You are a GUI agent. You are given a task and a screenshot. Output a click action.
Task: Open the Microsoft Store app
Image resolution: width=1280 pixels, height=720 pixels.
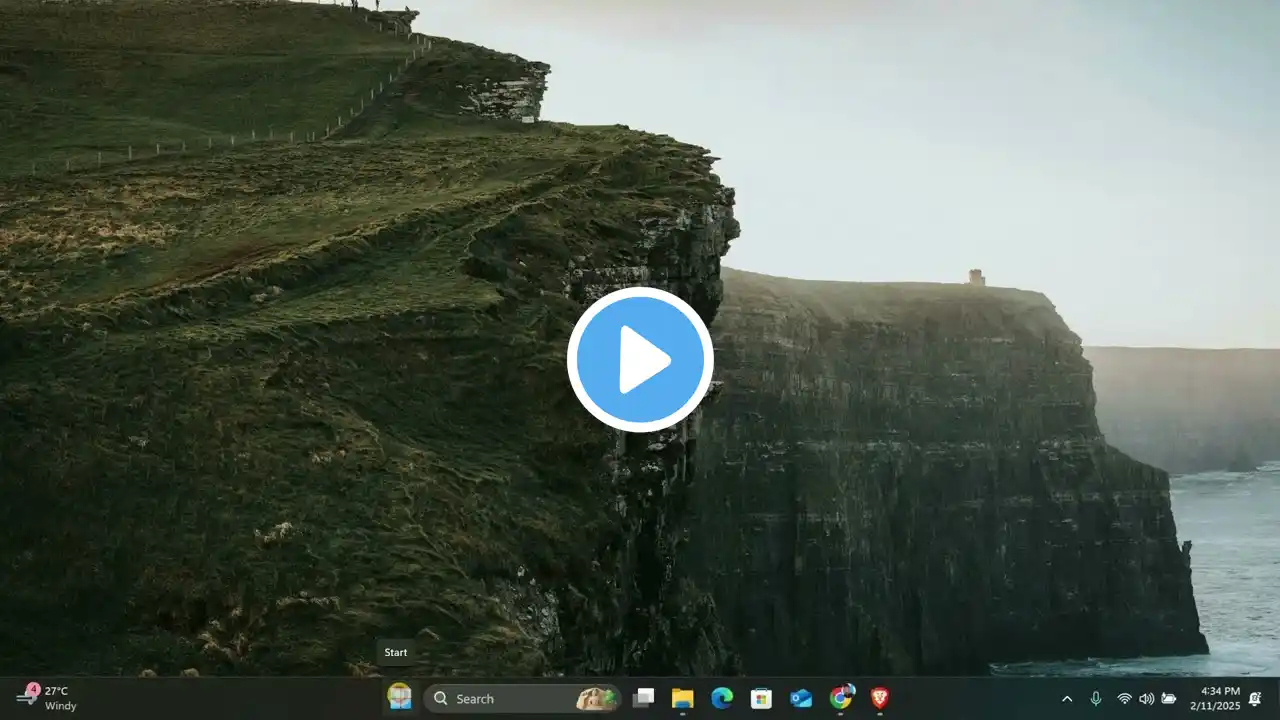pos(761,698)
